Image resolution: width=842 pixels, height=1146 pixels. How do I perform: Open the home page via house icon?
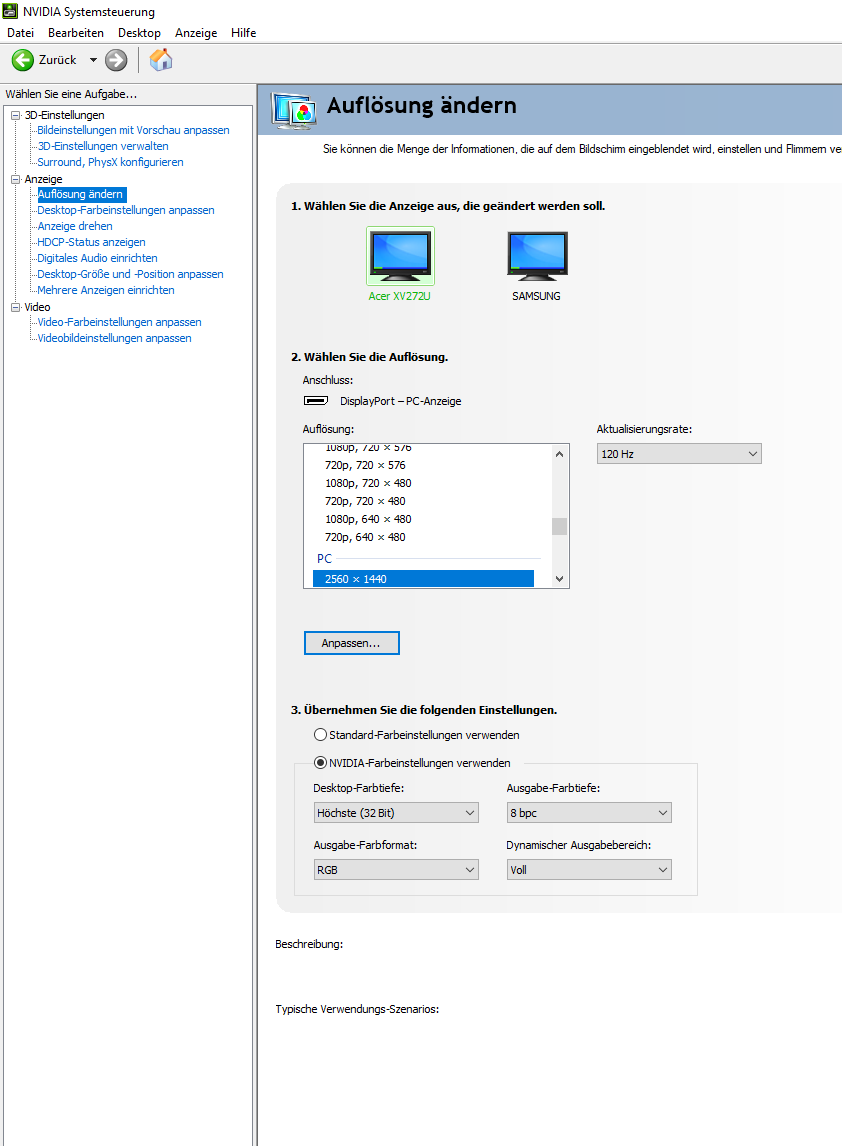pos(161,60)
